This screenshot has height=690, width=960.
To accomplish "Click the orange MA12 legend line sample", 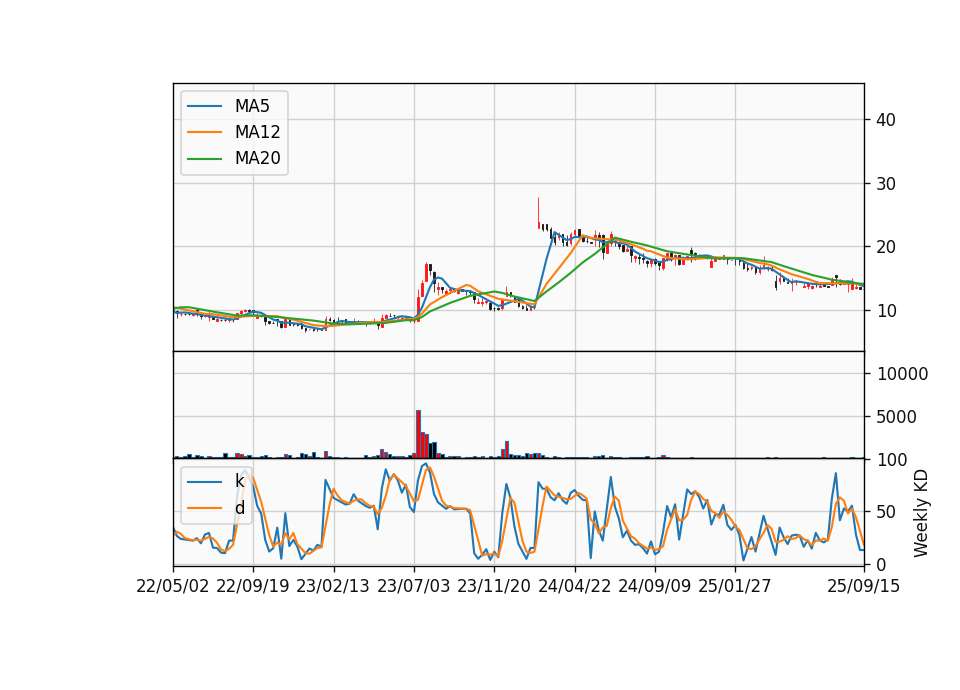I will (204, 132).
